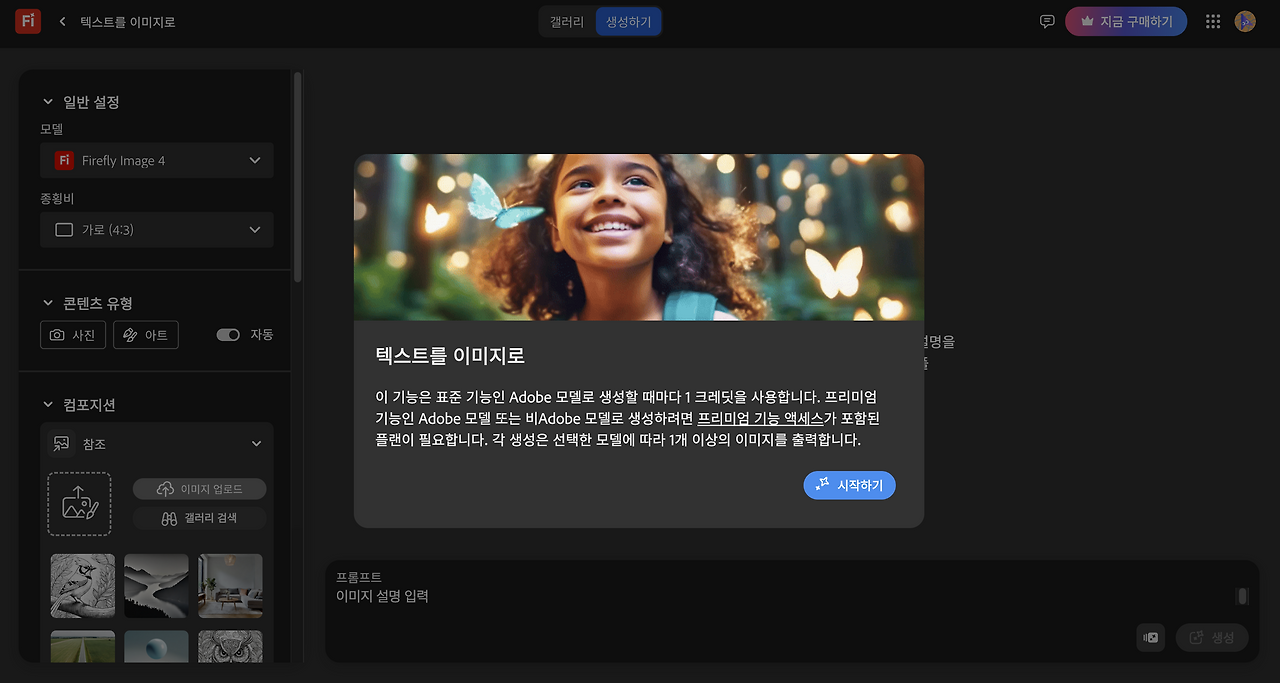Image resolution: width=1280 pixels, height=683 pixels.
Task: Open the apps grid icon
Action: 1212,20
